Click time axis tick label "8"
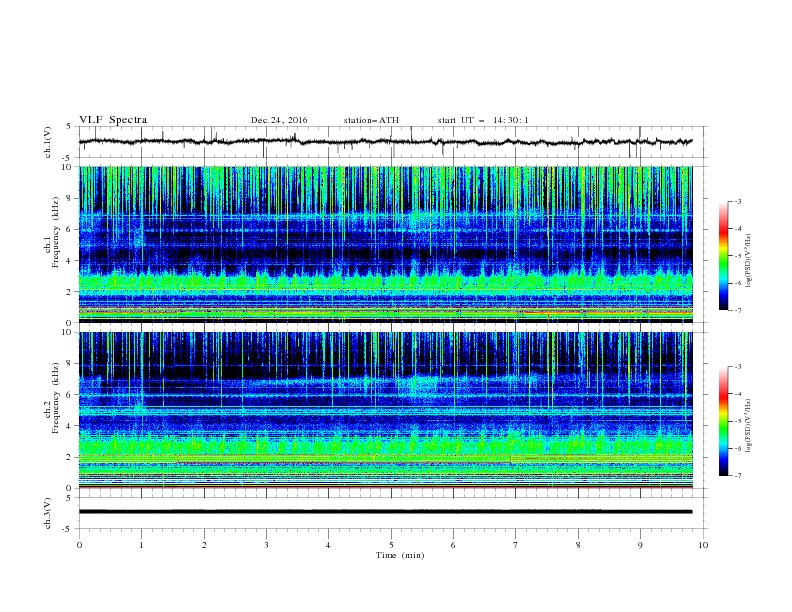Viewport: 792px width, 612px height. point(578,545)
